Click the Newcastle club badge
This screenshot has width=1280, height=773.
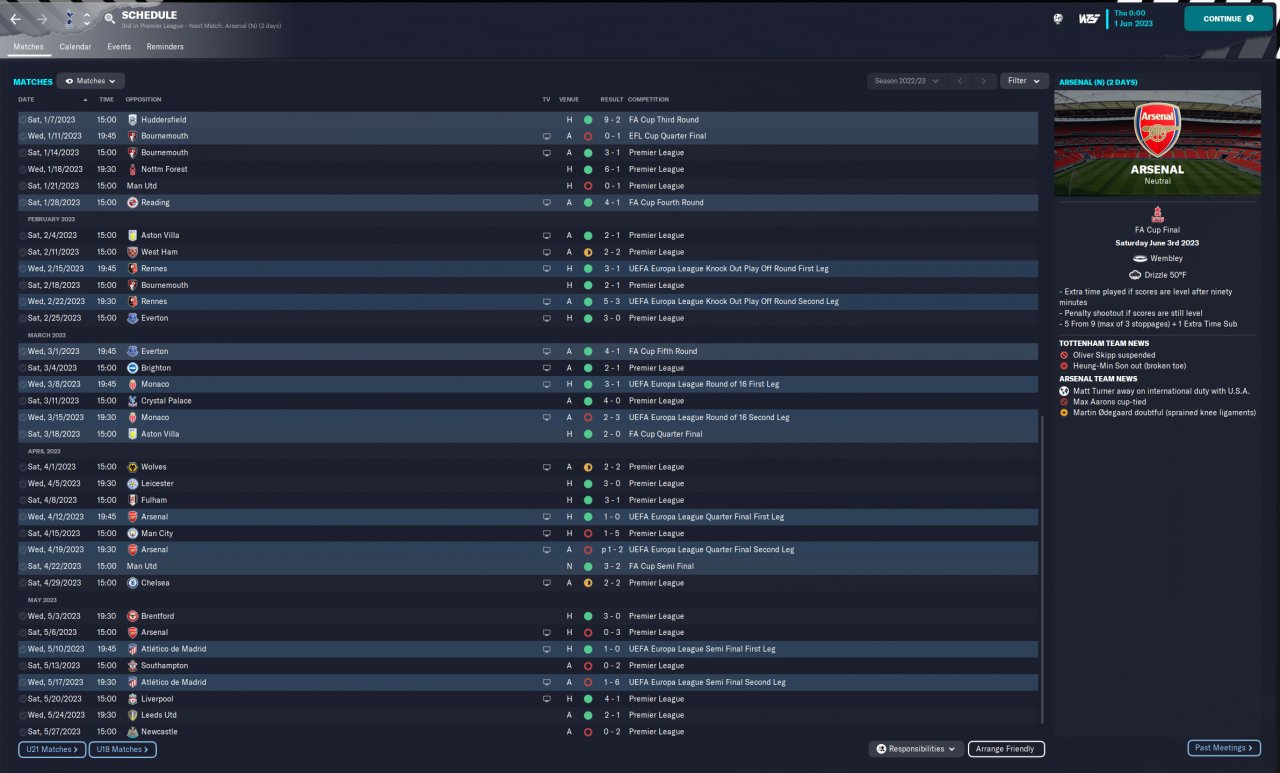132,732
